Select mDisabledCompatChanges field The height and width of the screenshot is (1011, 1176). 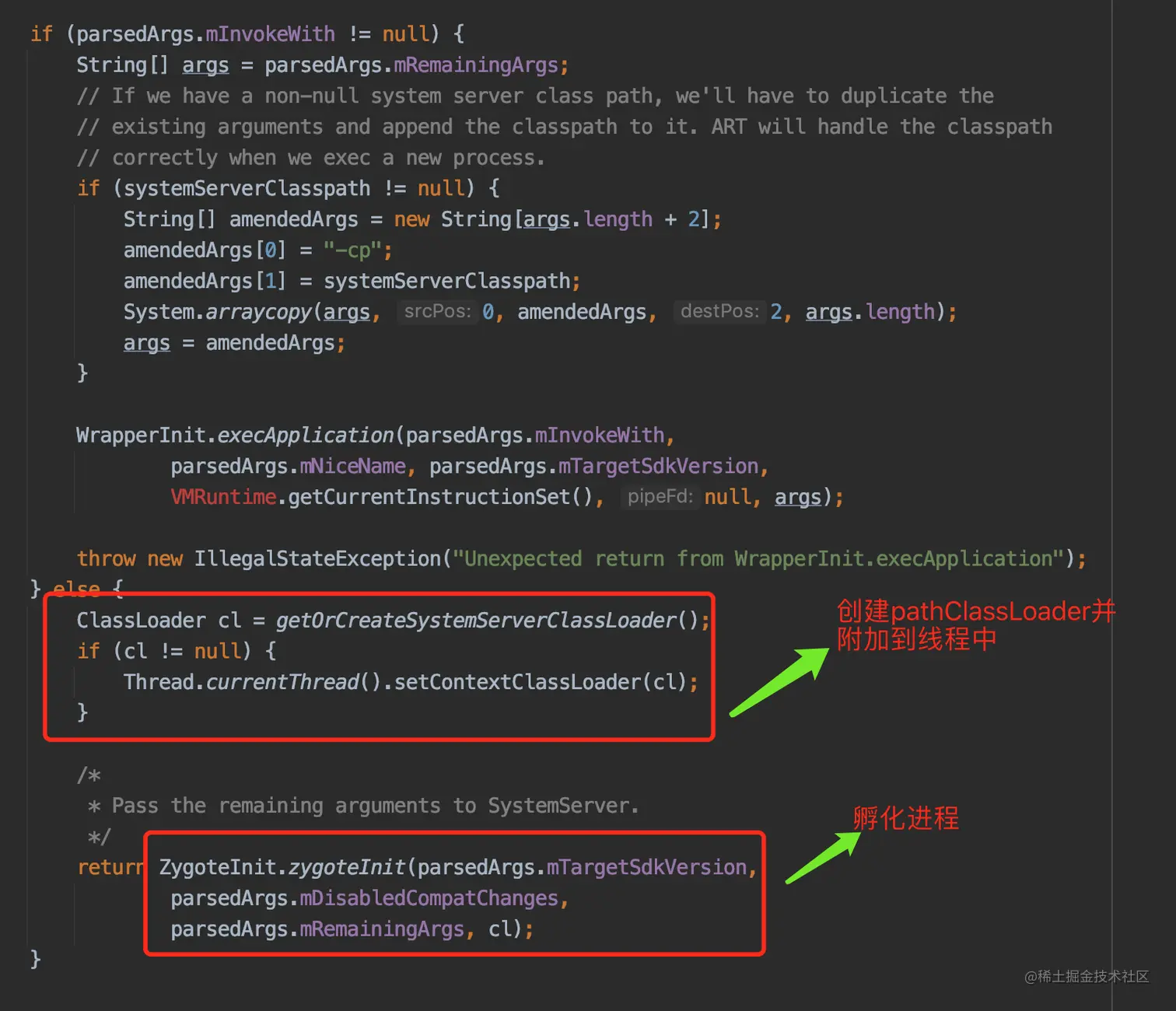tap(429, 899)
